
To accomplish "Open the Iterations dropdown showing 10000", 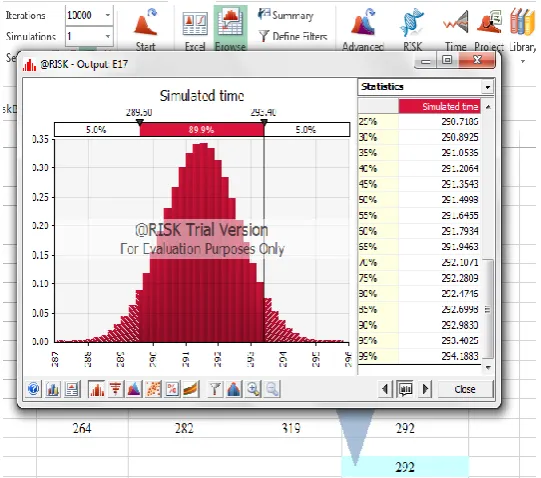I will click(108, 15).
